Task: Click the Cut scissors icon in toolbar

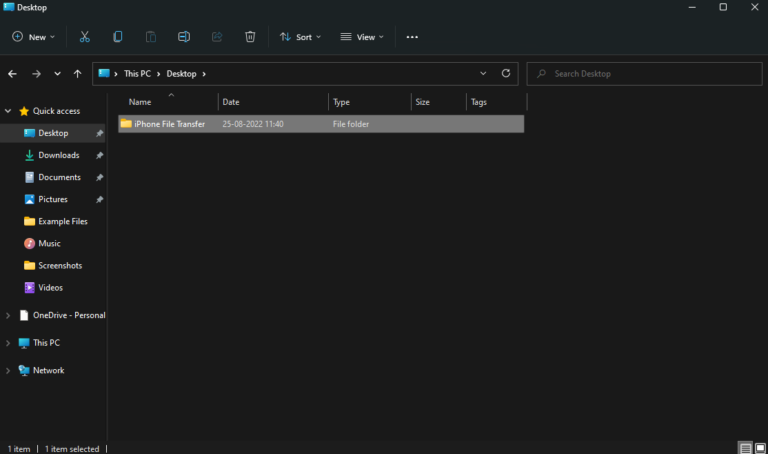Action: click(x=85, y=37)
